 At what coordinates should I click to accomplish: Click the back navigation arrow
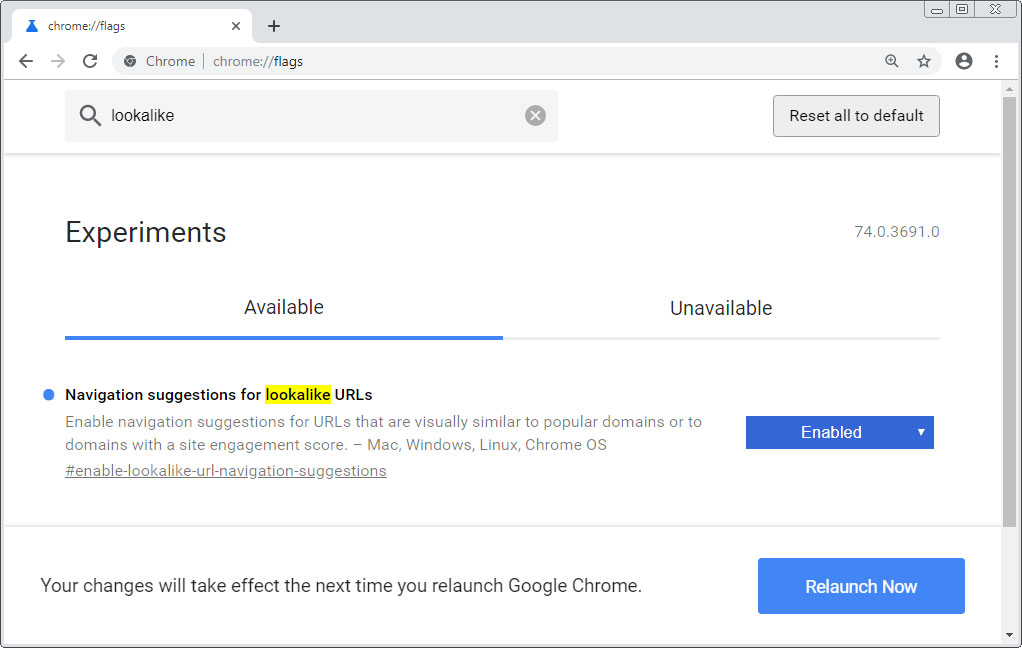[x=26, y=61]
